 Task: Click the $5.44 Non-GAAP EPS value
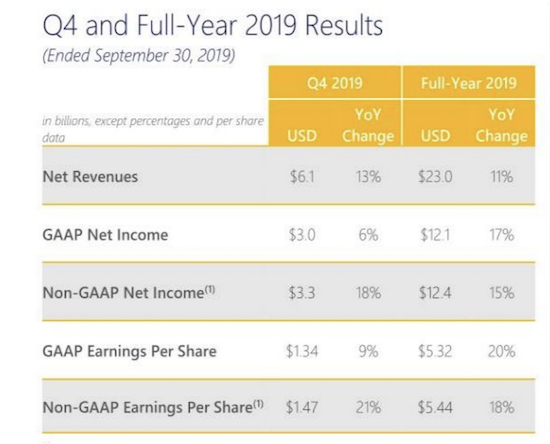coord(435,408)
